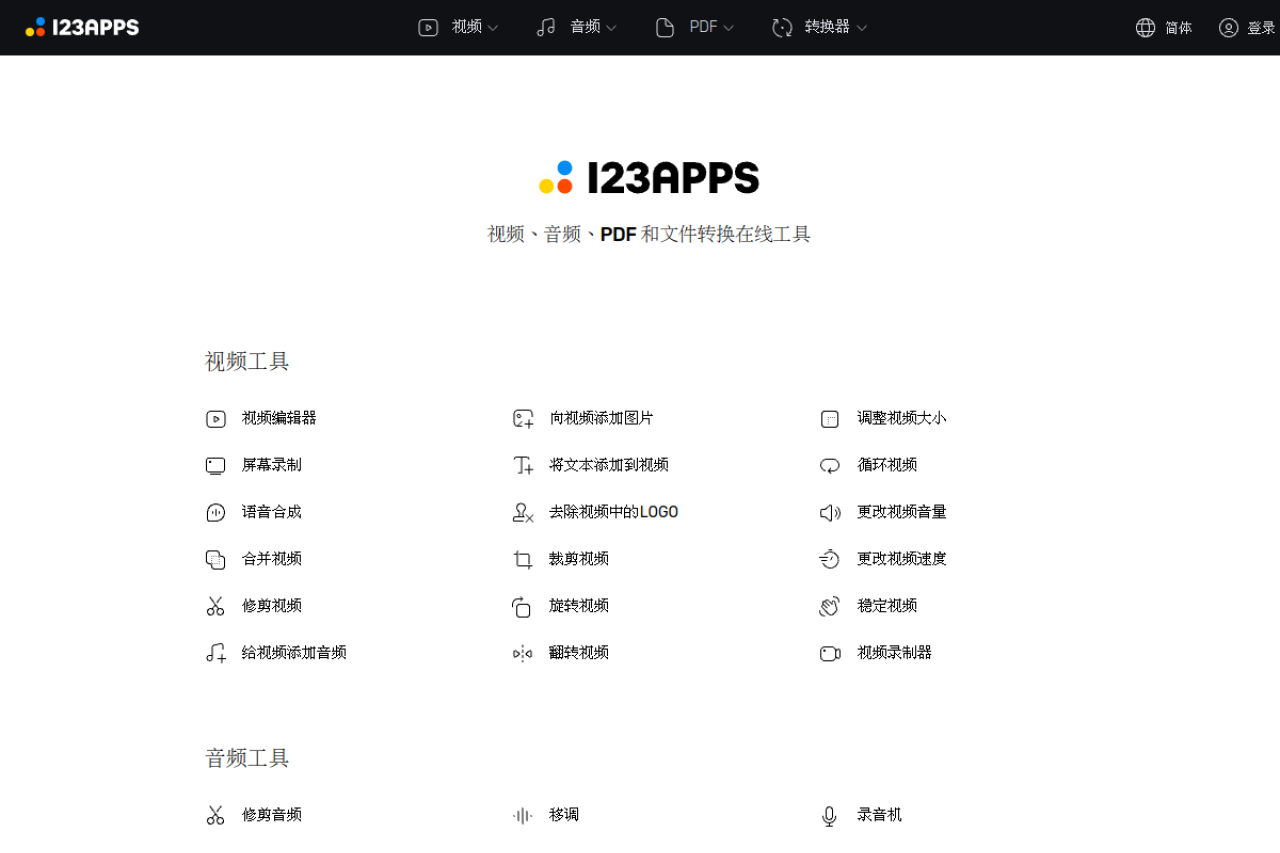Viewport: 1280px width, 853px height.
Task: Click the 音频工具 section heading
Action: click(x=247, y=759)
